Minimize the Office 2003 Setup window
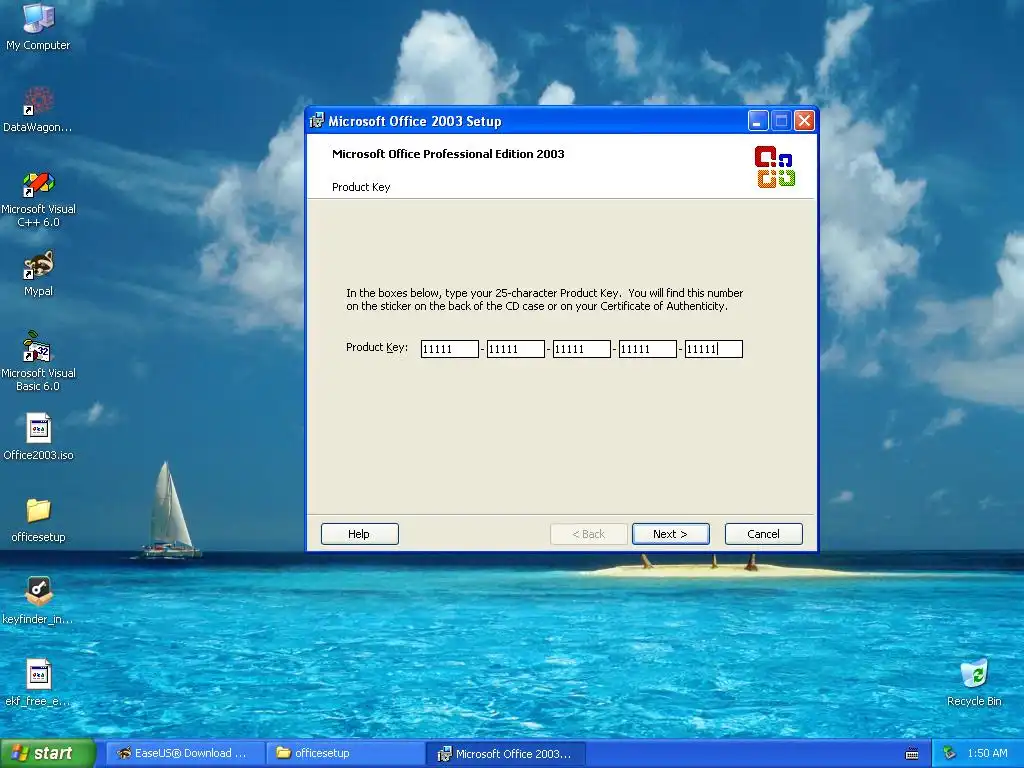Image resolution: width=1024 pixels, height=768 pixels. [x=758, y=121]
